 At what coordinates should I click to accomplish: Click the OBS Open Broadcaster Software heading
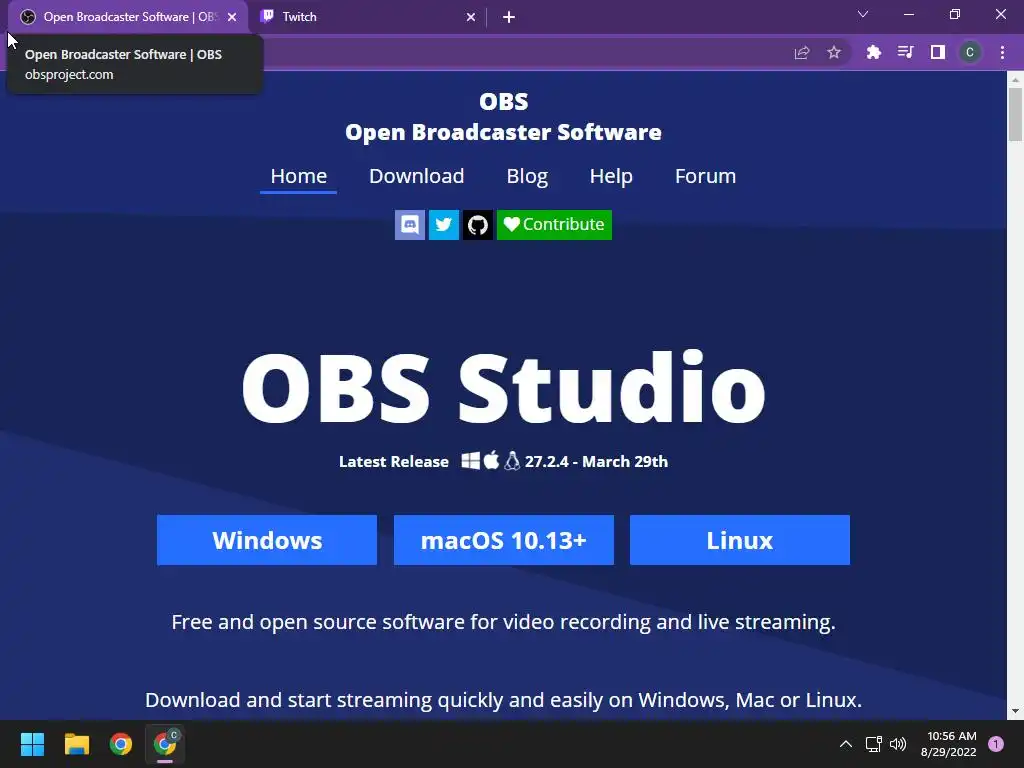[x=504, y=117]
